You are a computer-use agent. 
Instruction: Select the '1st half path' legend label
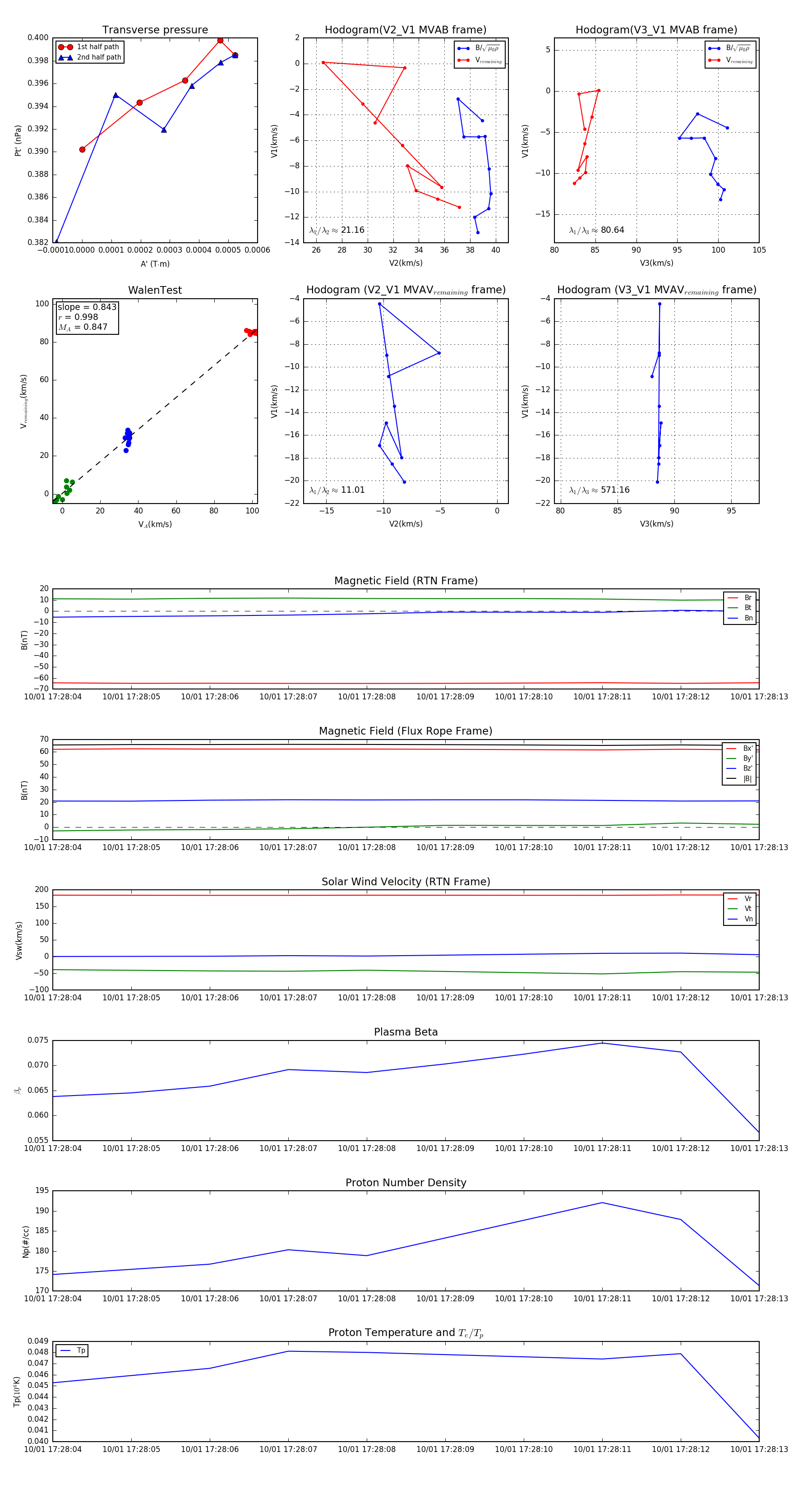tap(98, 47)
